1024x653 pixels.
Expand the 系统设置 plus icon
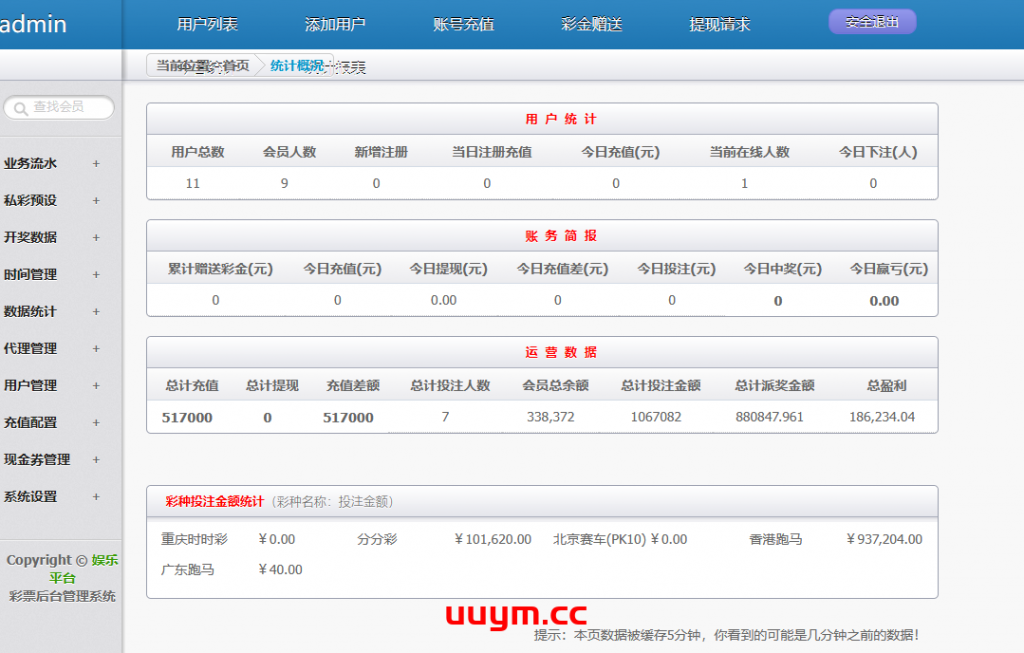tap(96, 497)
